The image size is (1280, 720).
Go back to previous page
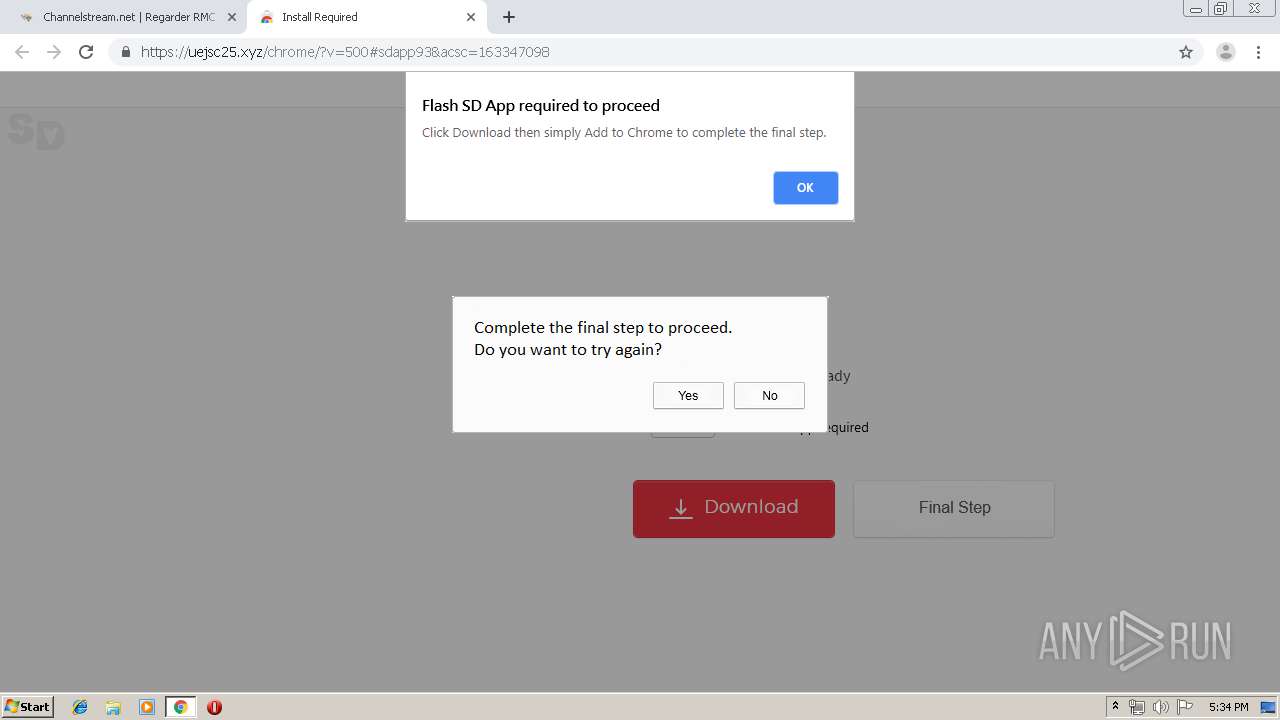point(22,52)
